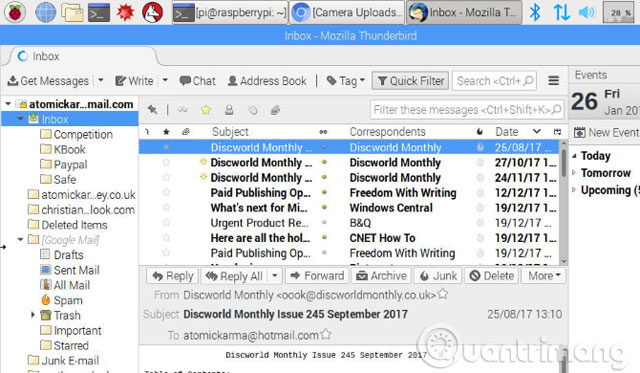Viewport: 640px width, 373px height.
Task: Click the global Search field
Action: coord(494,81)
